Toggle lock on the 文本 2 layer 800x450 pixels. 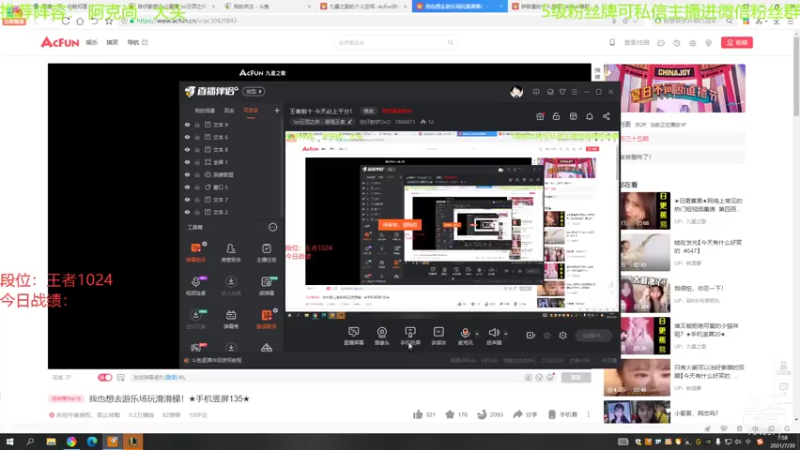pyautogui.click(x=197, y=212)
